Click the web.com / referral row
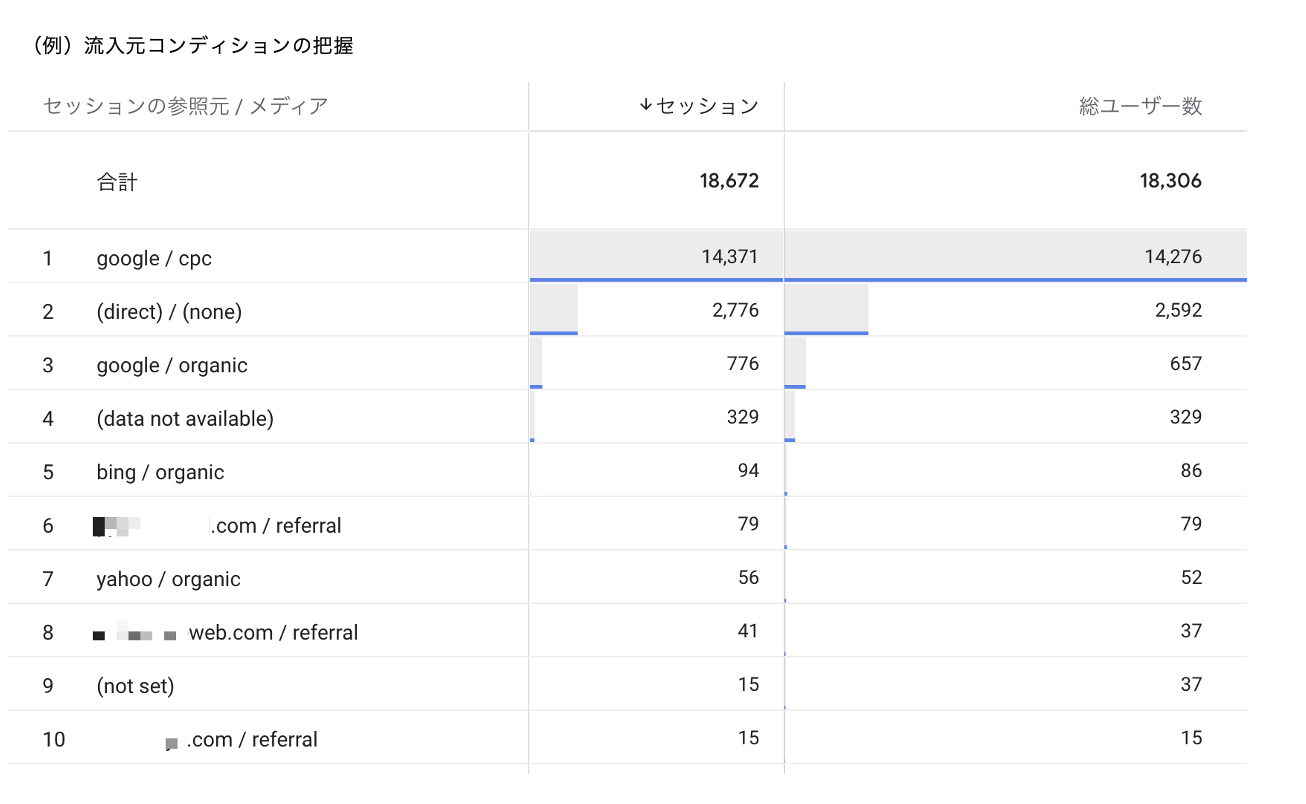The height and width of the screenshot is (804, 1306). (272, 633)
